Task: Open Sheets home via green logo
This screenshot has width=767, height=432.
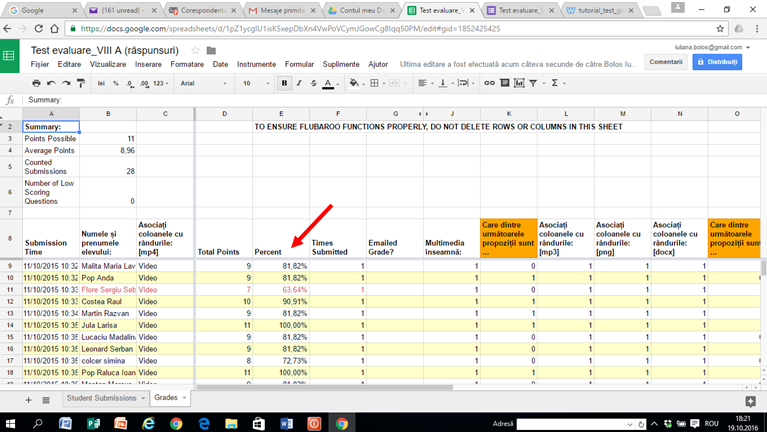Action: point(9,55)
